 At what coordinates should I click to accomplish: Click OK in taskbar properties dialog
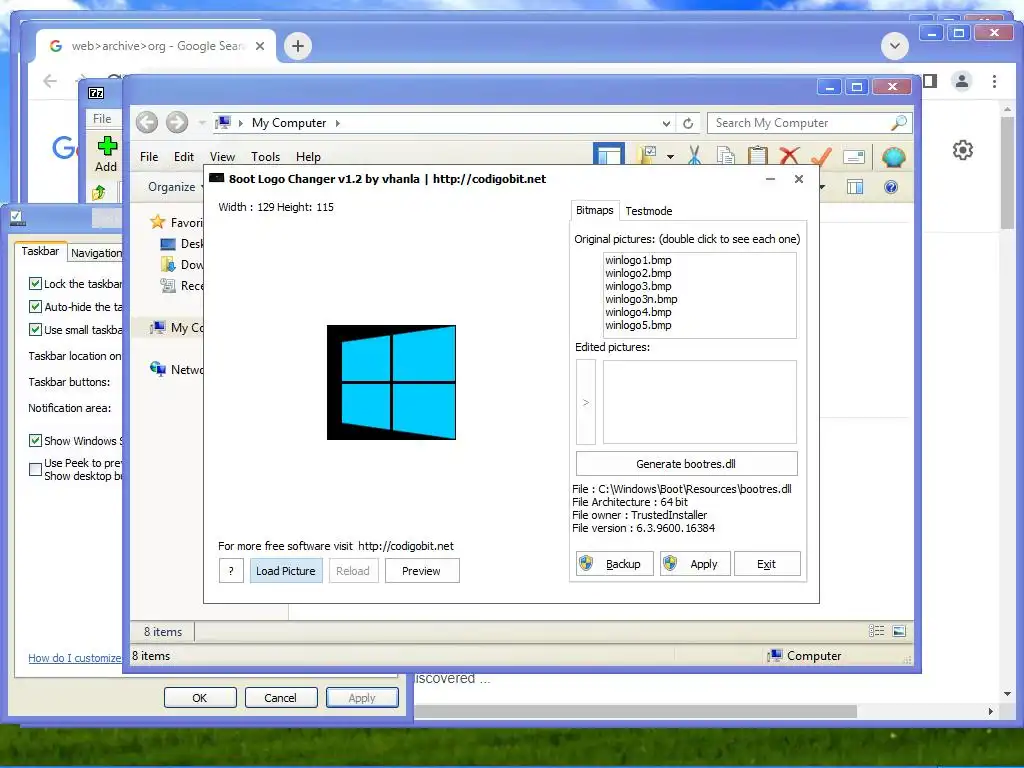point(200,697)
